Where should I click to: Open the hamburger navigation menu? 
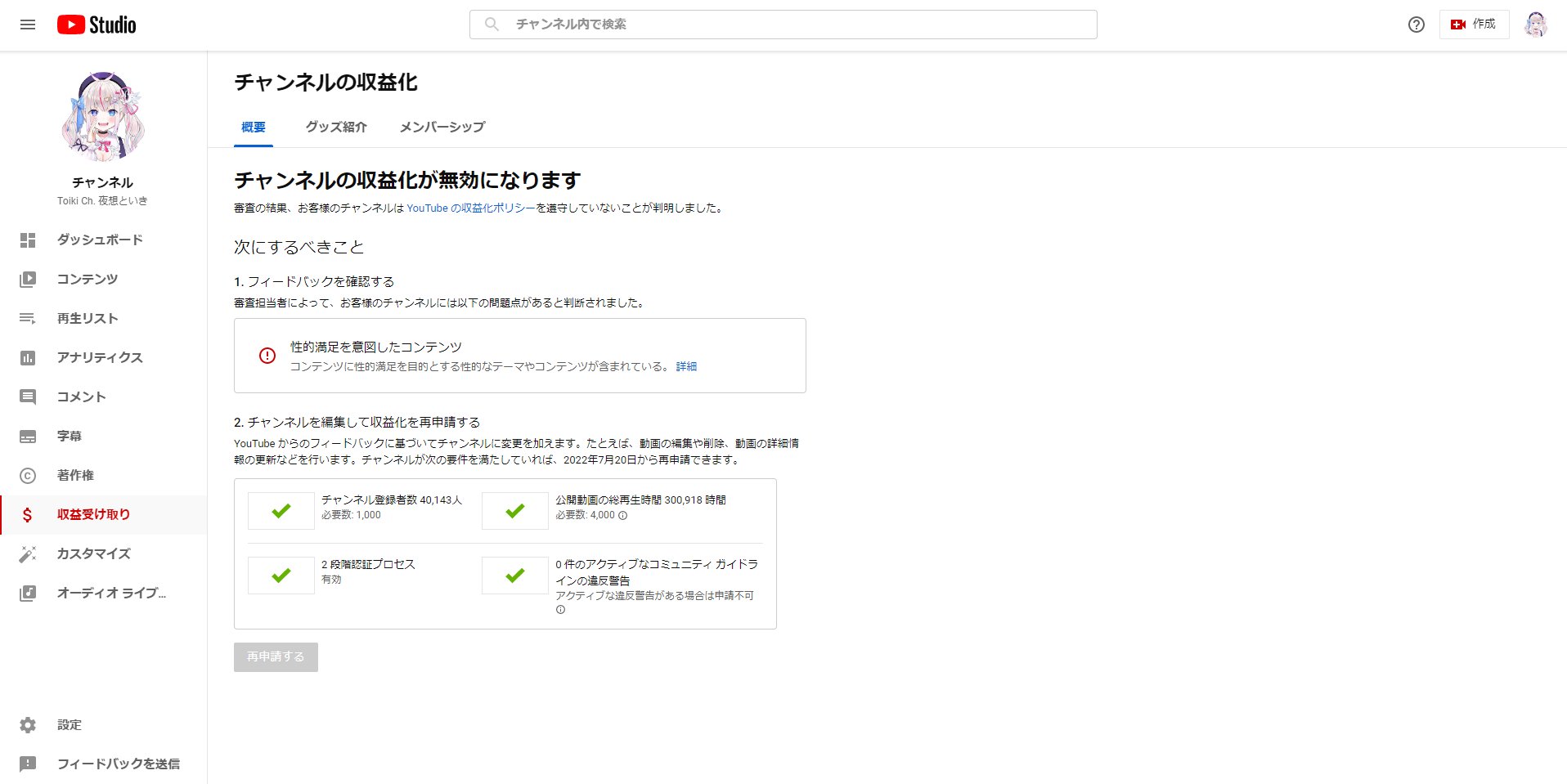[x=28, y=25]
